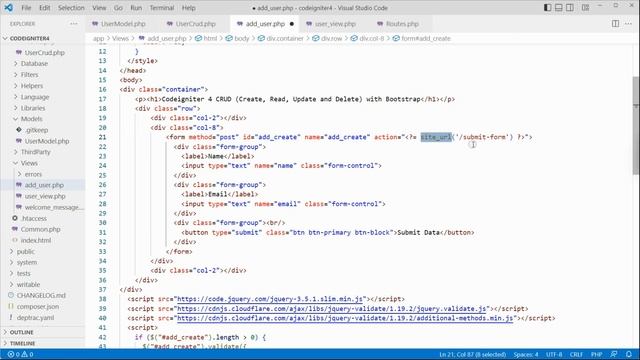
Task: Switch to UserCrud.php tab
Action: 196,24
